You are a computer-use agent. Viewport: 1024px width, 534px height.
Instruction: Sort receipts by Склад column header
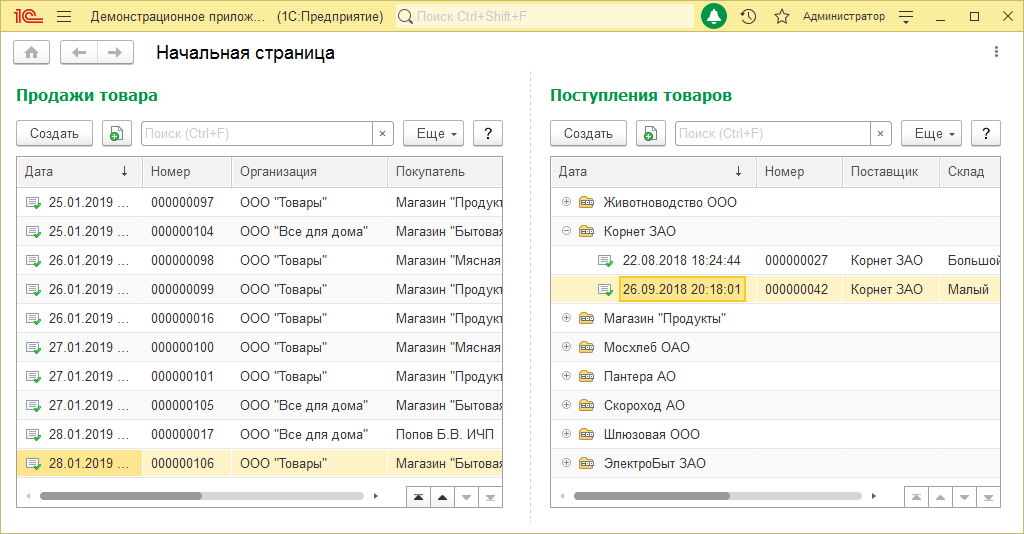[x=970, y=172]
